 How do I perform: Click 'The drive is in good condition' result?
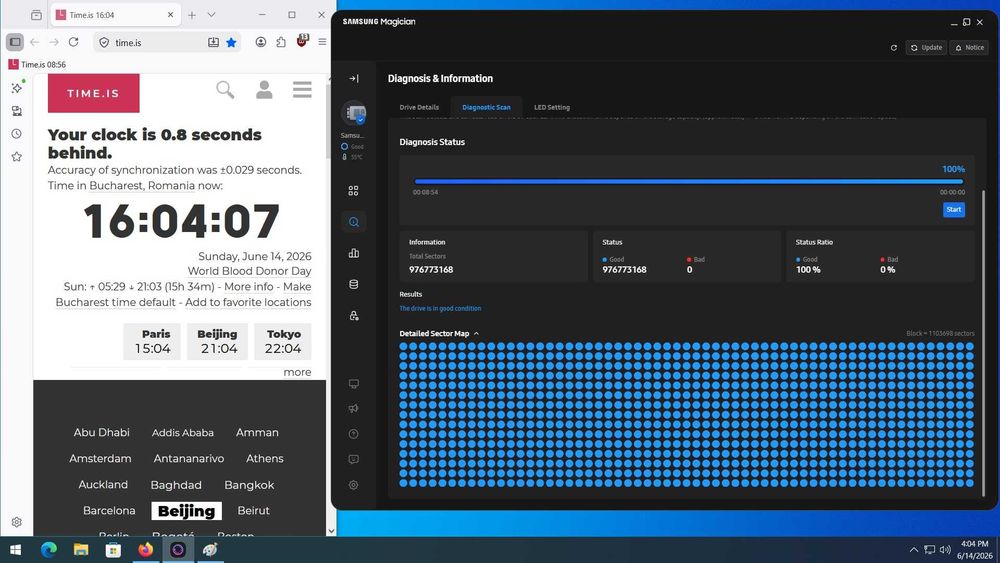[x=440, y=309]
